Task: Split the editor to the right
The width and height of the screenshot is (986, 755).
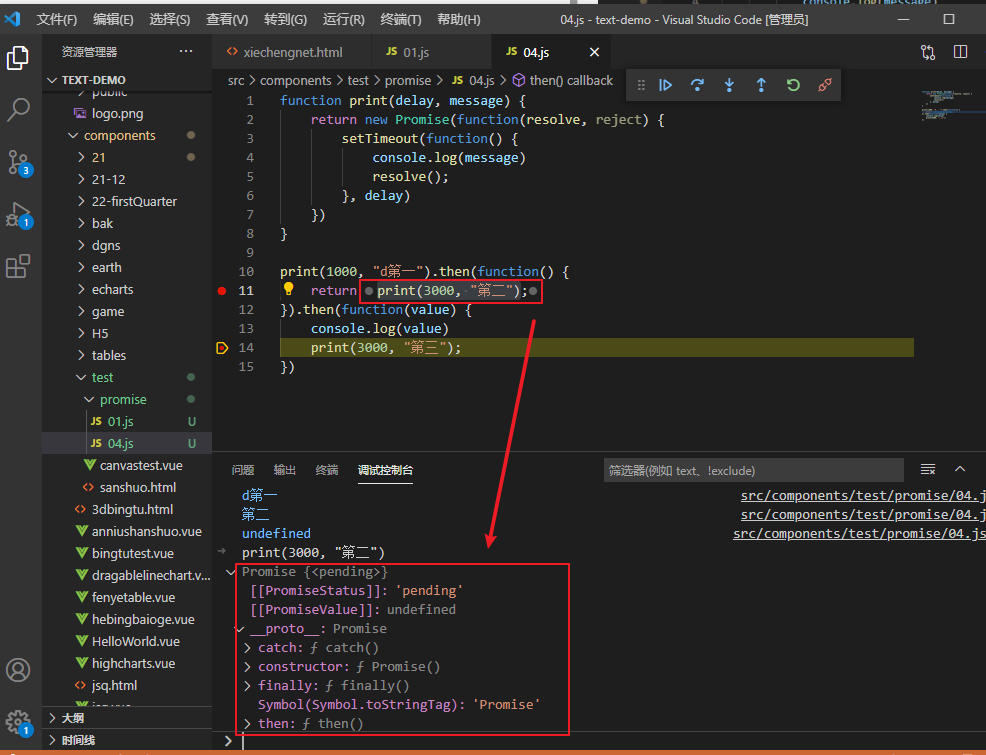Action: pos(960,52)
